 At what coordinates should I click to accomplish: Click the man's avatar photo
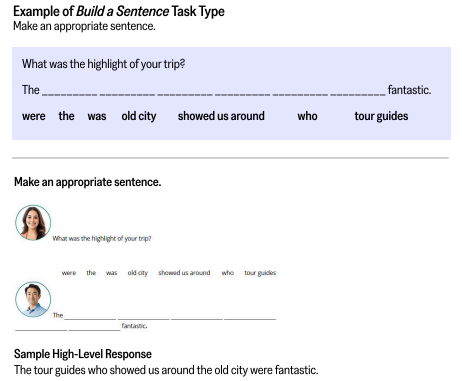click(x=33, y=299)
